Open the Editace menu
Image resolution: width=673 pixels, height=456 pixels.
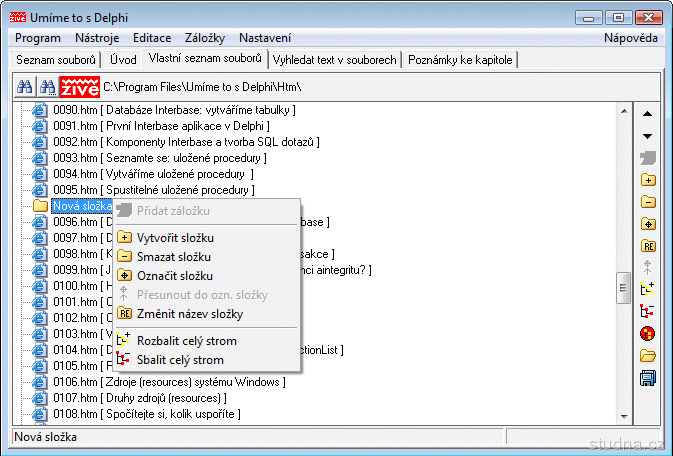[x=152, y=38]
